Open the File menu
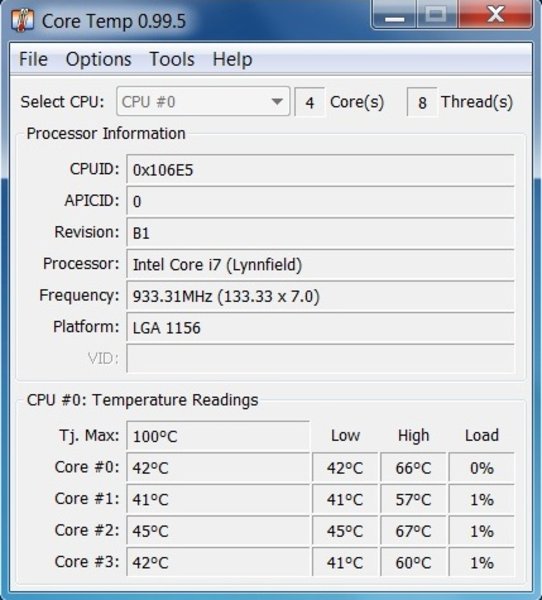542x600 pixels. coord(33,59)
